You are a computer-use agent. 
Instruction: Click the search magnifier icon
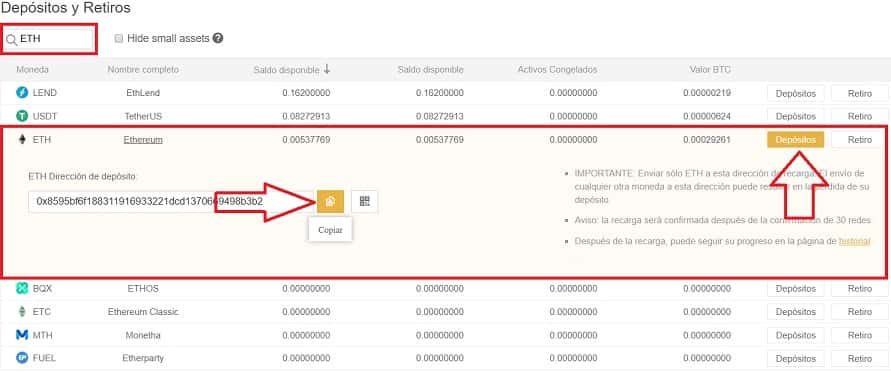pos(11,40)
